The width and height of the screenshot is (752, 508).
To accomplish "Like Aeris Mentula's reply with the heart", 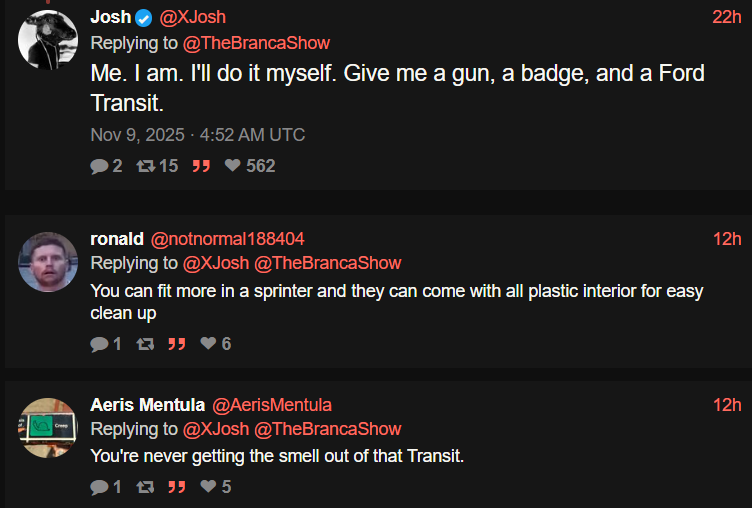I will click(208, 487).
